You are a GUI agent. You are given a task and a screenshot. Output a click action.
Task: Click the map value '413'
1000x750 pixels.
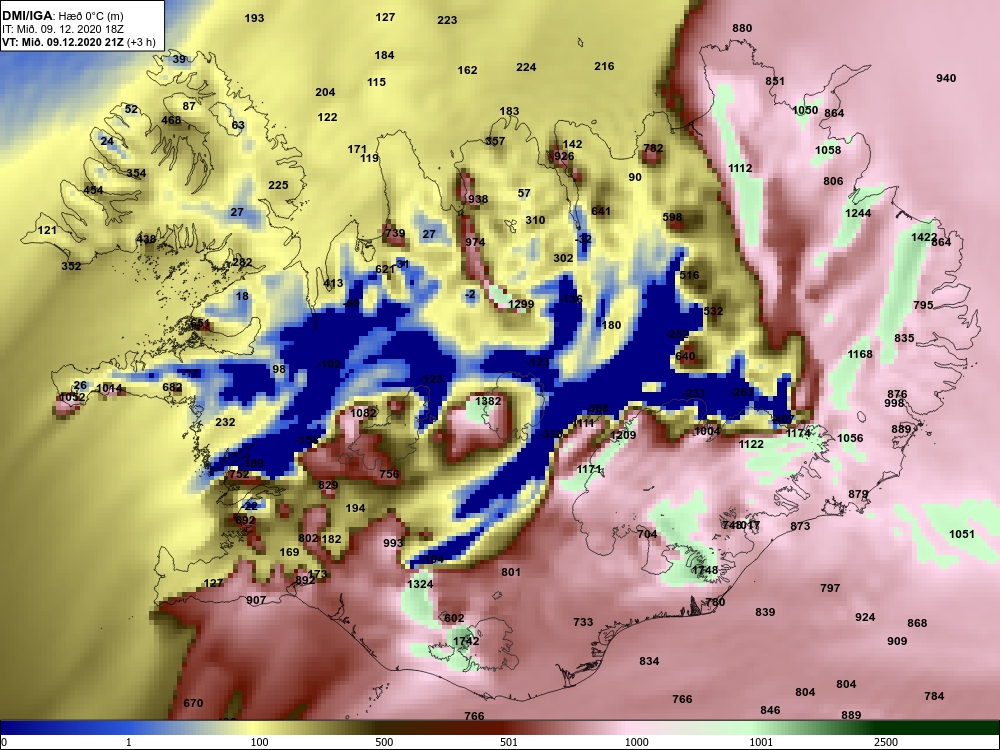coord(333,283)
